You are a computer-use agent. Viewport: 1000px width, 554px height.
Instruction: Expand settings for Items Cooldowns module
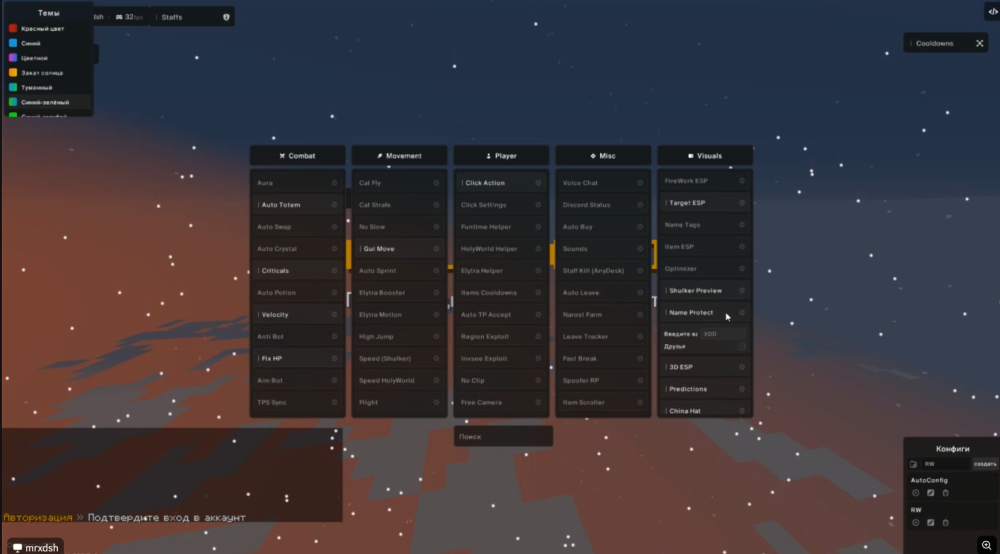point(538,293)
